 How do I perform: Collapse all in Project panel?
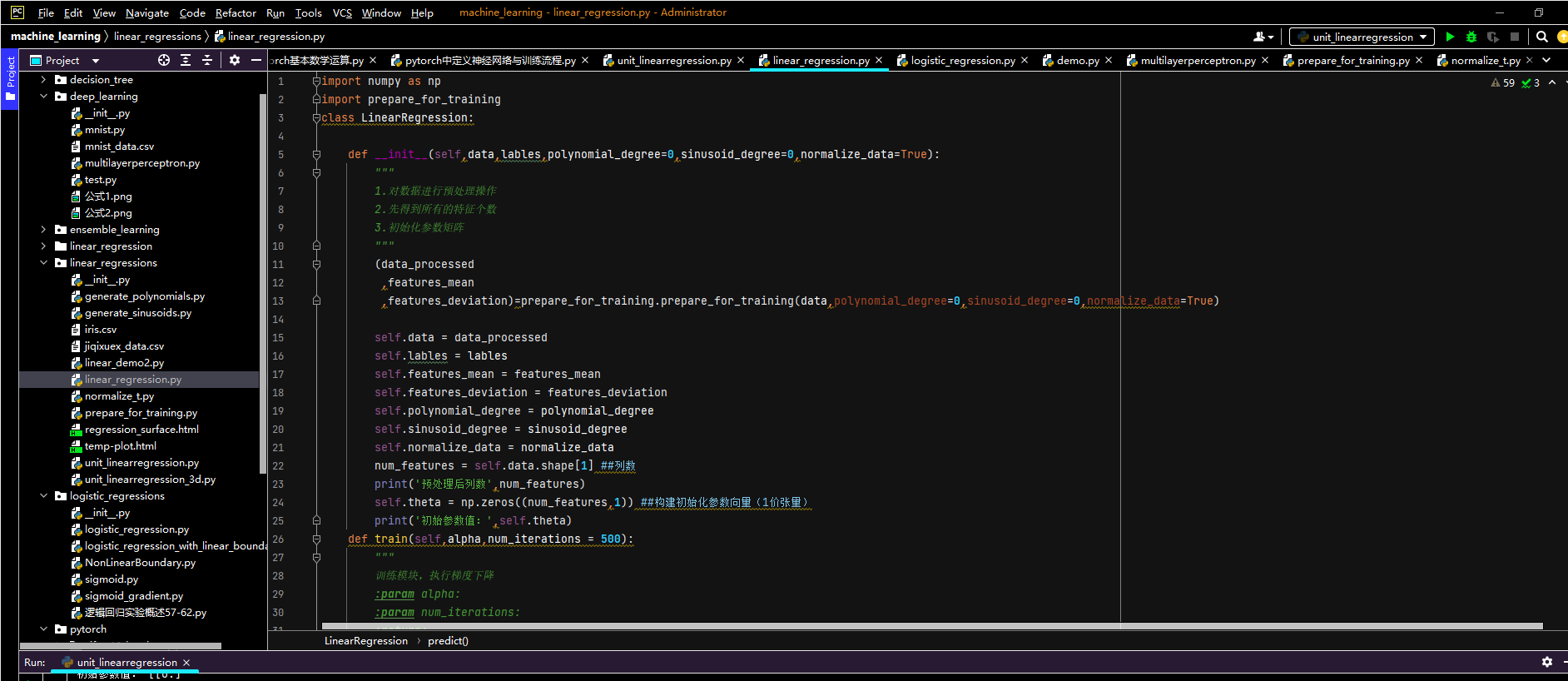pos(207,60)
